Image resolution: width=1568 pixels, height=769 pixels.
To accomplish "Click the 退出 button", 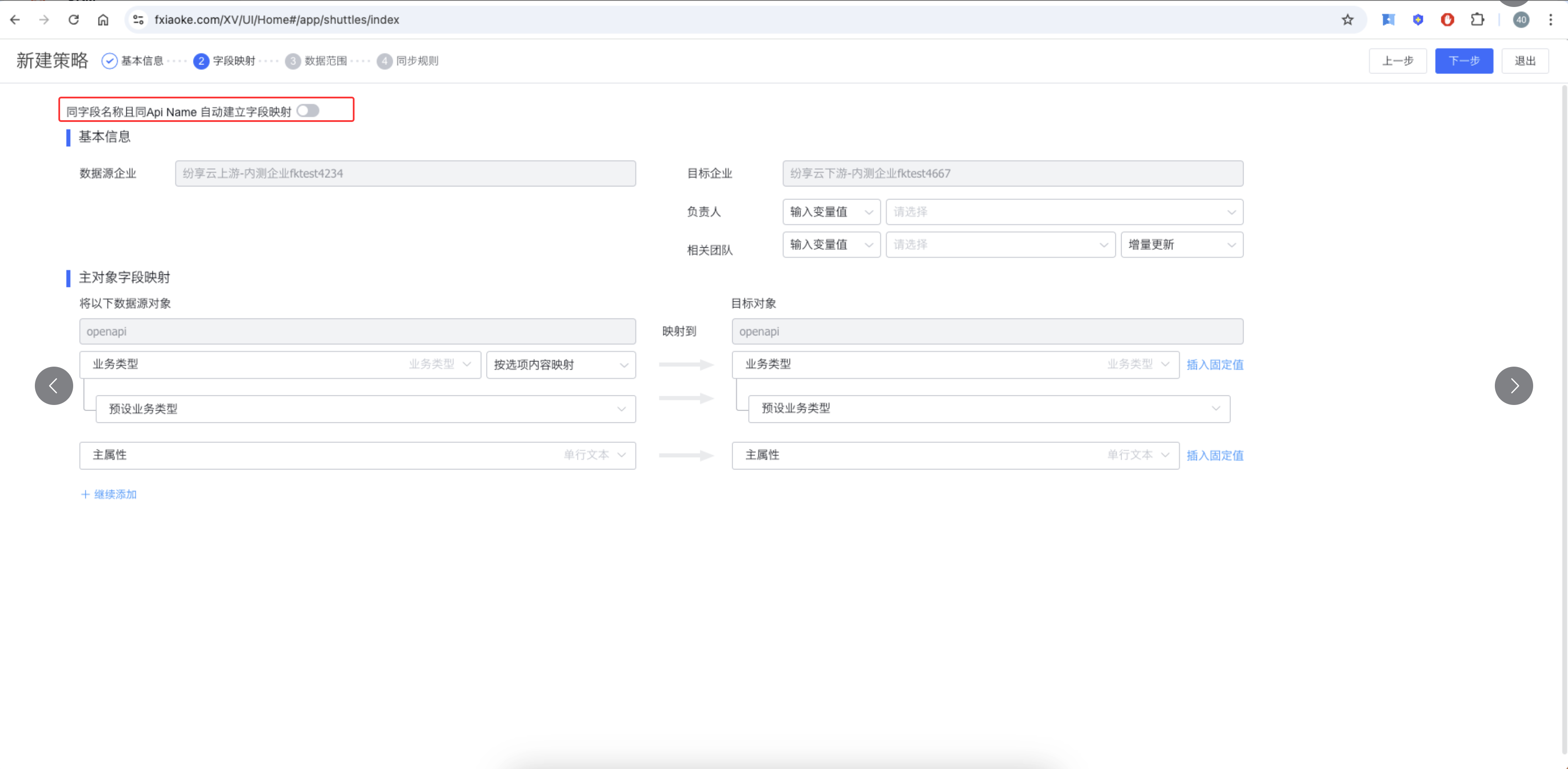I will [1525, 61].
